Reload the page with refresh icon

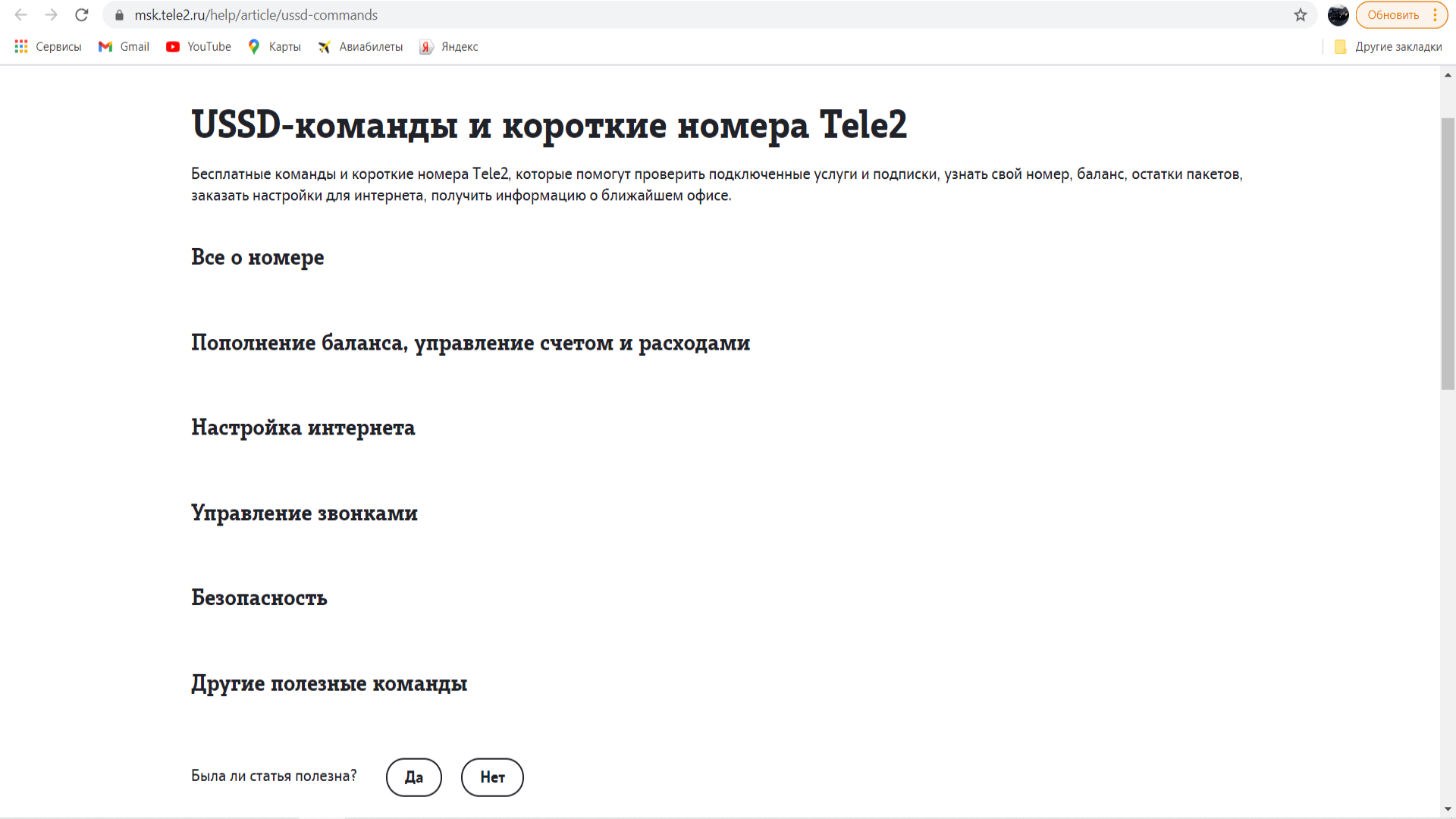pos(82,15)
